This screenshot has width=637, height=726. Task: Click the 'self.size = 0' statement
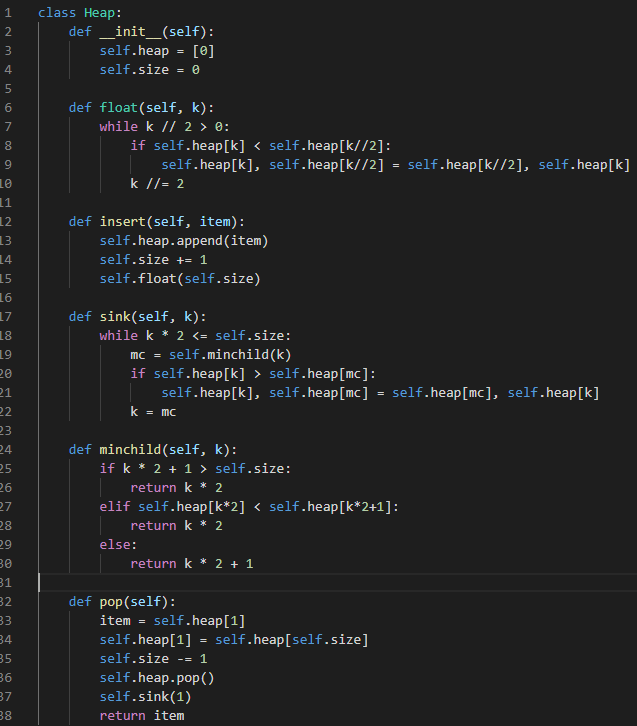click(x=150, y=70)
